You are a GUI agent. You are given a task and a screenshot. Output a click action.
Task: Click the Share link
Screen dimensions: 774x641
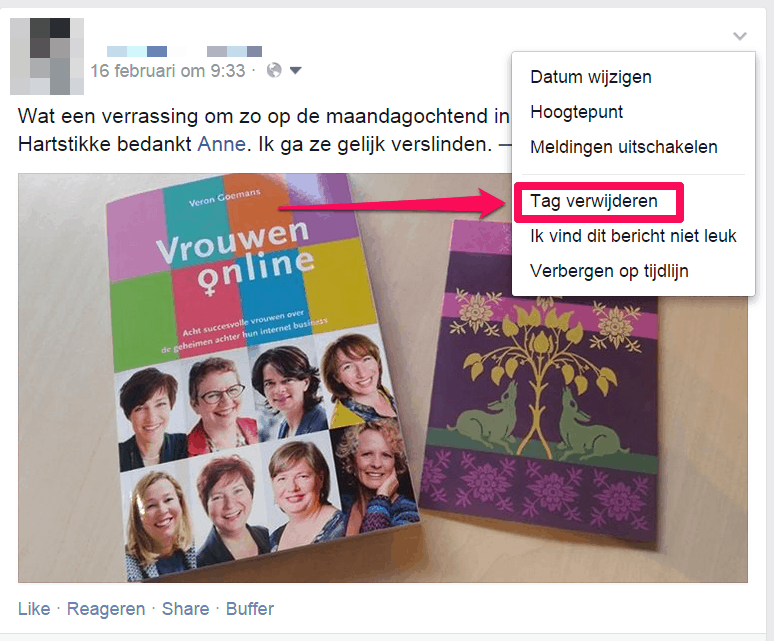pos(186,608)
